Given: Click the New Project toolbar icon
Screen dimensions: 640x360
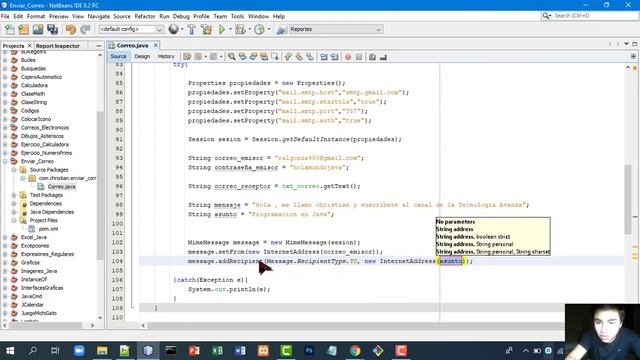Looking at the screenshot, I should click(x=24, y=29).
